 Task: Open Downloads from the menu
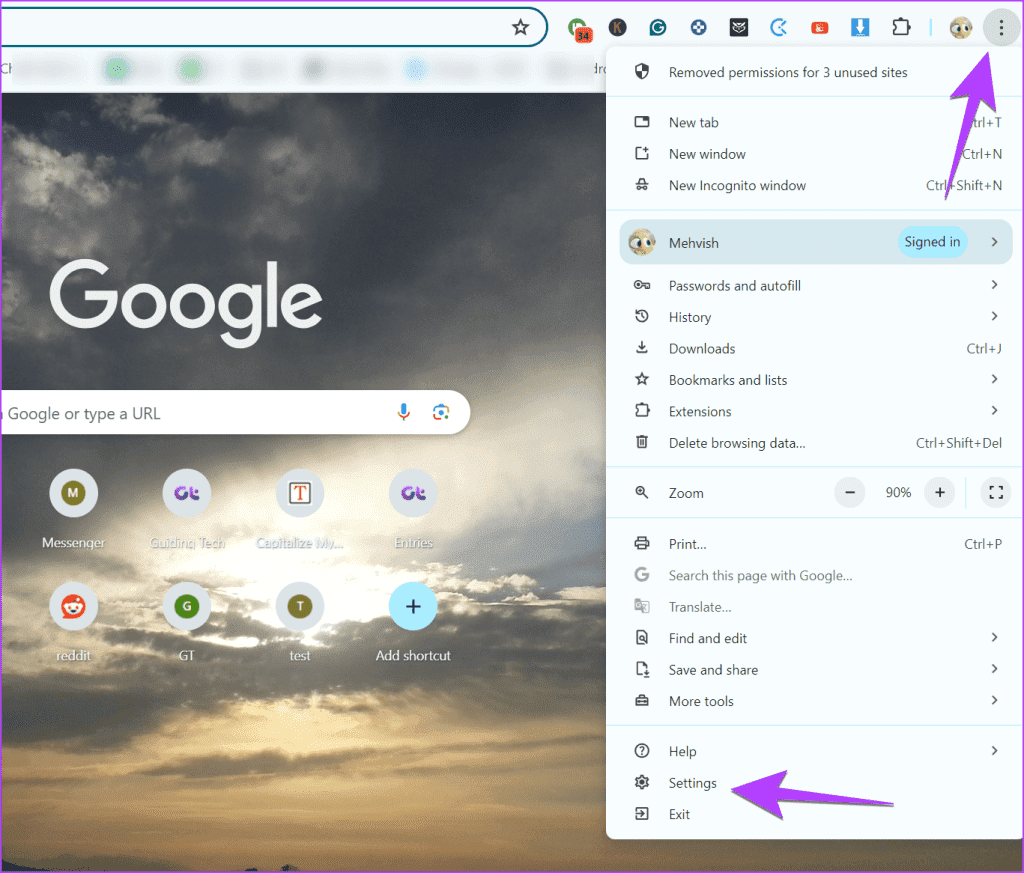[x=814, y=349]
